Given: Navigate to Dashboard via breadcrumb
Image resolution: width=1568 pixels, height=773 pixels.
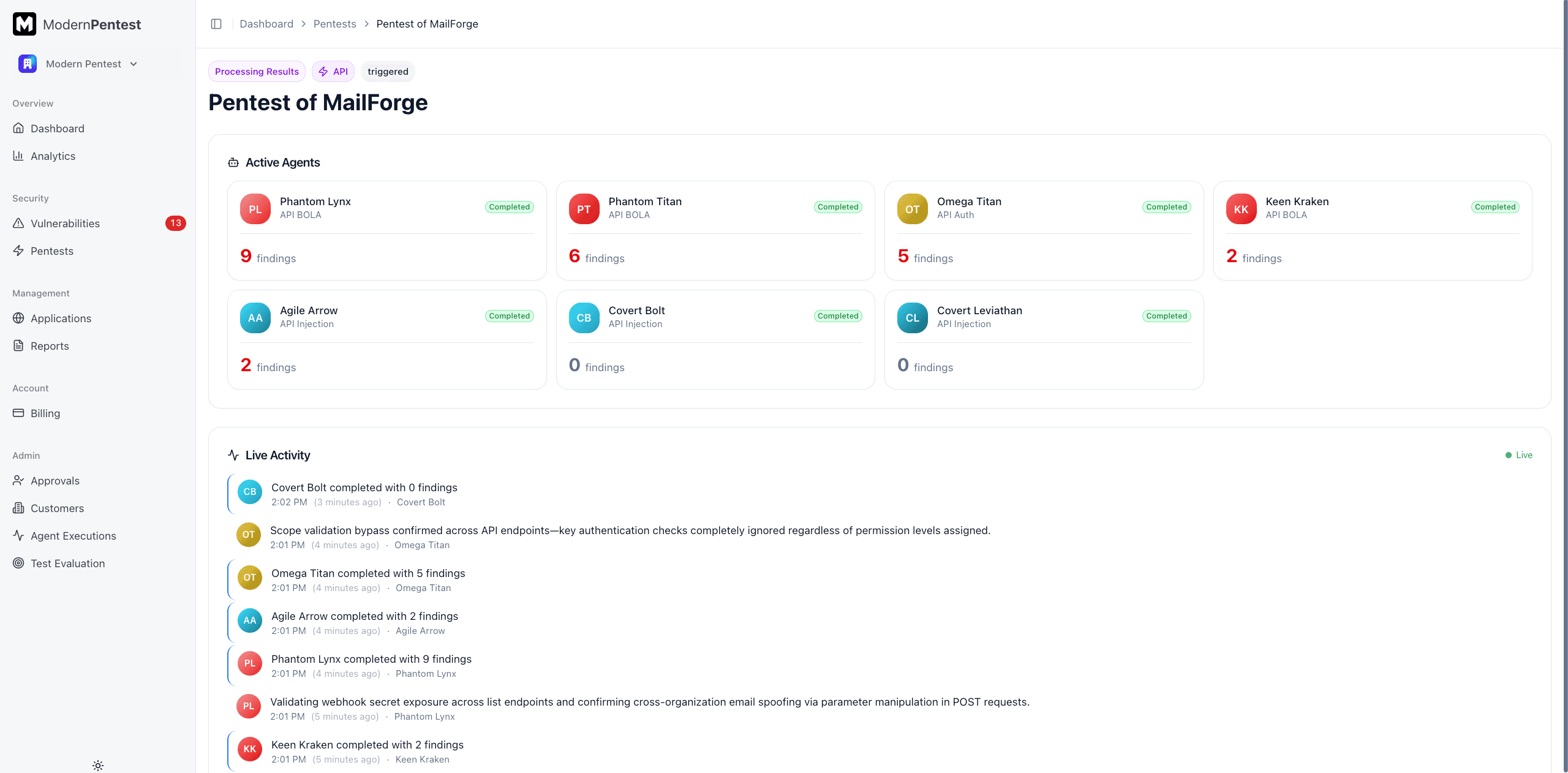Looking at the screenshot, I should point(266,24).
